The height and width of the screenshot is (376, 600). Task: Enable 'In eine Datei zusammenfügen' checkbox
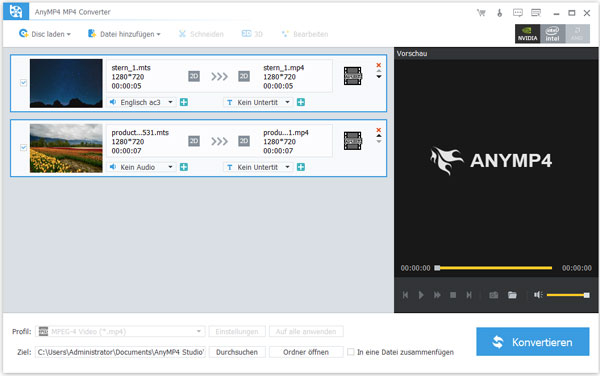(351, 352)
